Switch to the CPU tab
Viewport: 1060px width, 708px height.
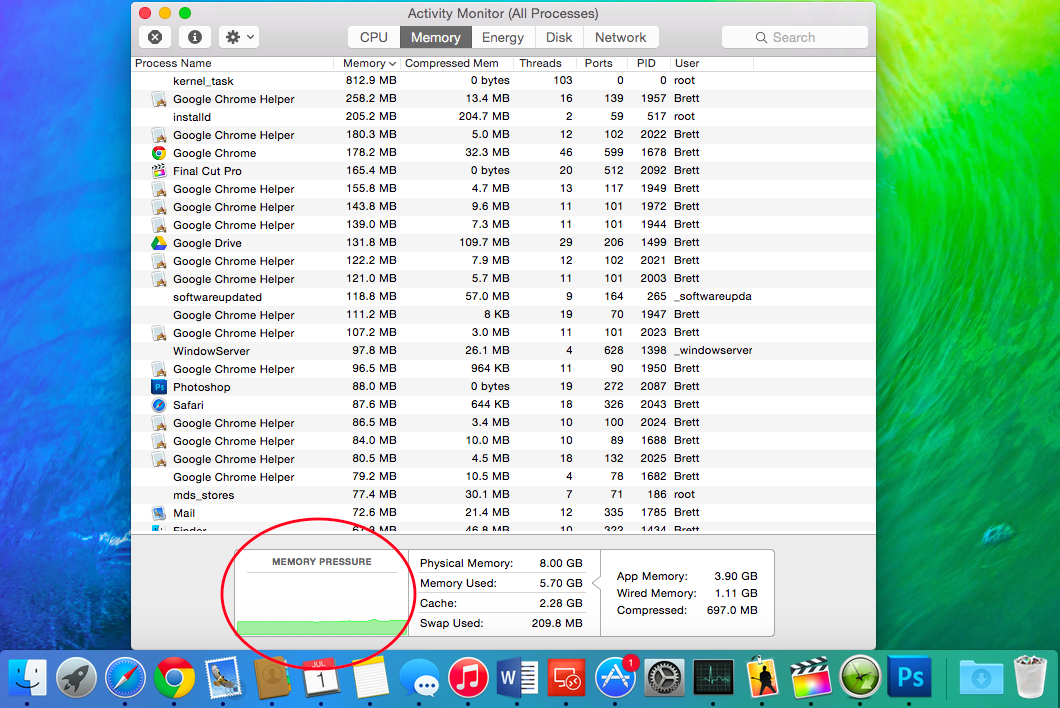coord(374,37)
